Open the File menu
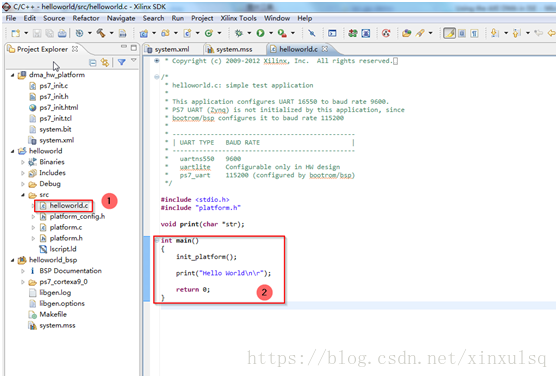Viewport: 558px width, 378px height. click(11, 18)
